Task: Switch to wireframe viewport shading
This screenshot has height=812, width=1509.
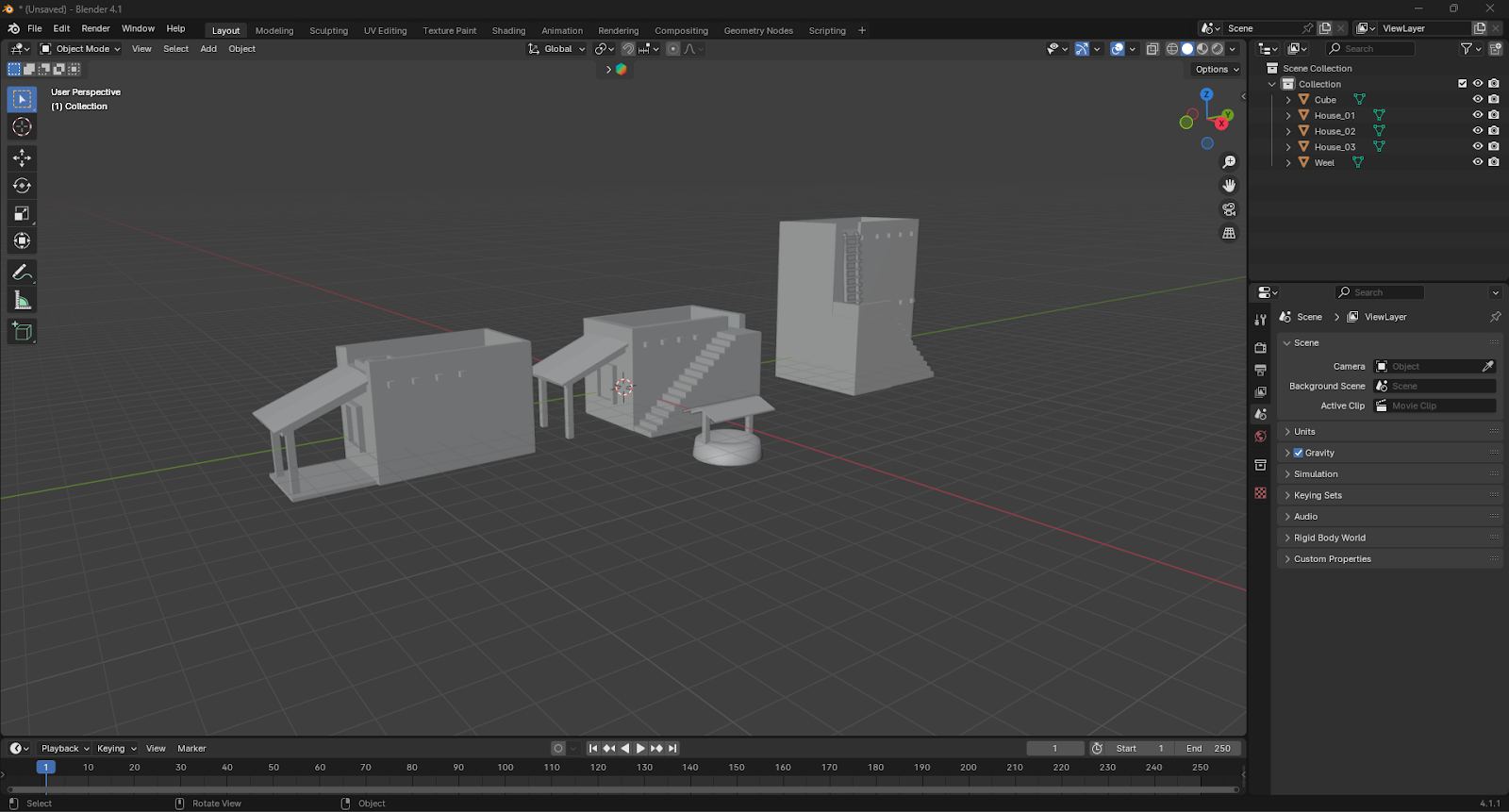Action: (1172, 49)
